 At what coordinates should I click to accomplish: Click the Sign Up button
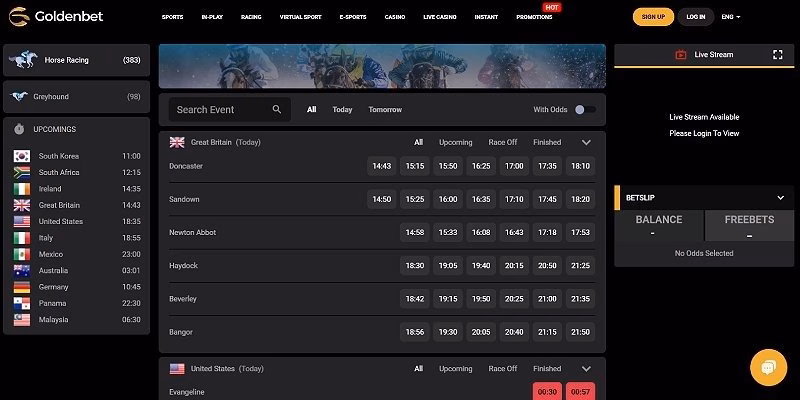(x=653, y=17)
